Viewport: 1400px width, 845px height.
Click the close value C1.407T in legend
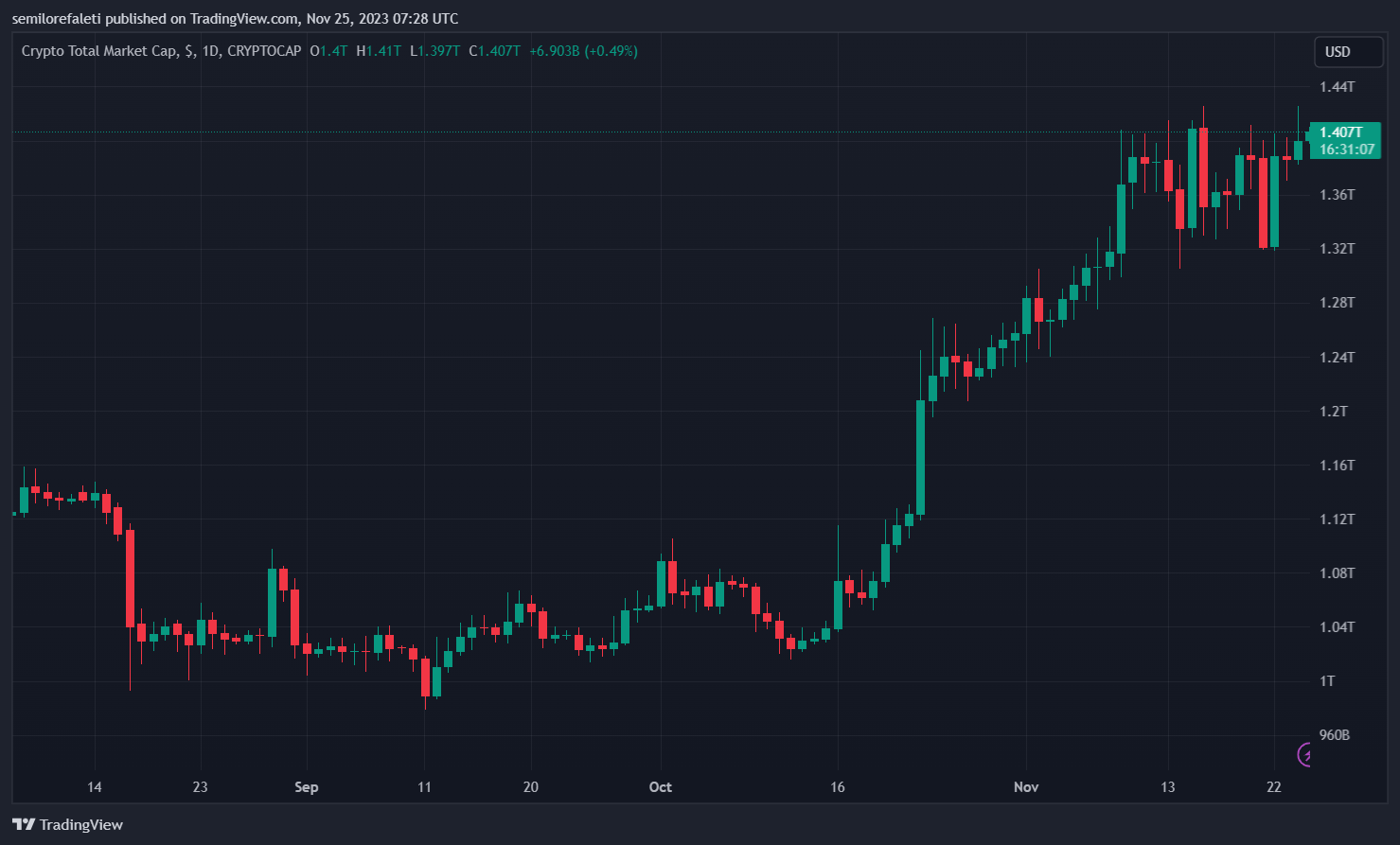(x=494, y=51)
